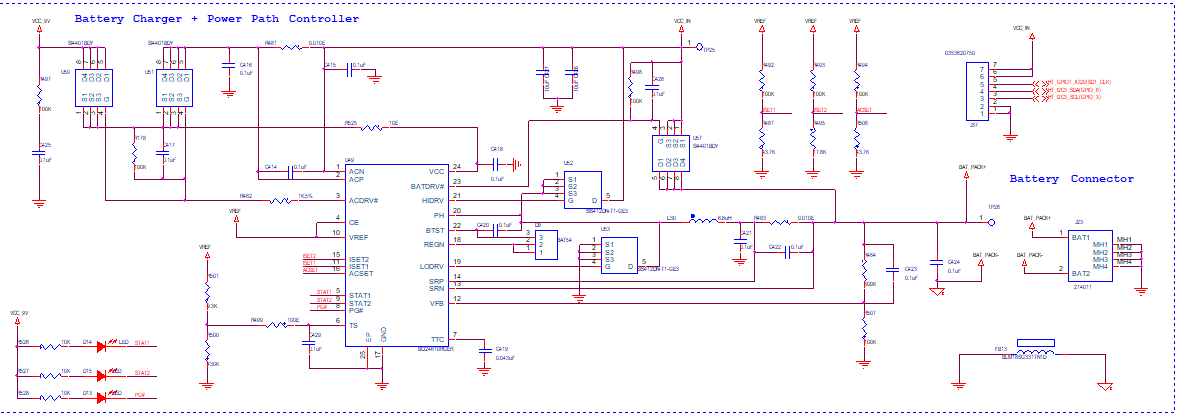Click the 'Battery Connector' heading

tap(1071, 179)
